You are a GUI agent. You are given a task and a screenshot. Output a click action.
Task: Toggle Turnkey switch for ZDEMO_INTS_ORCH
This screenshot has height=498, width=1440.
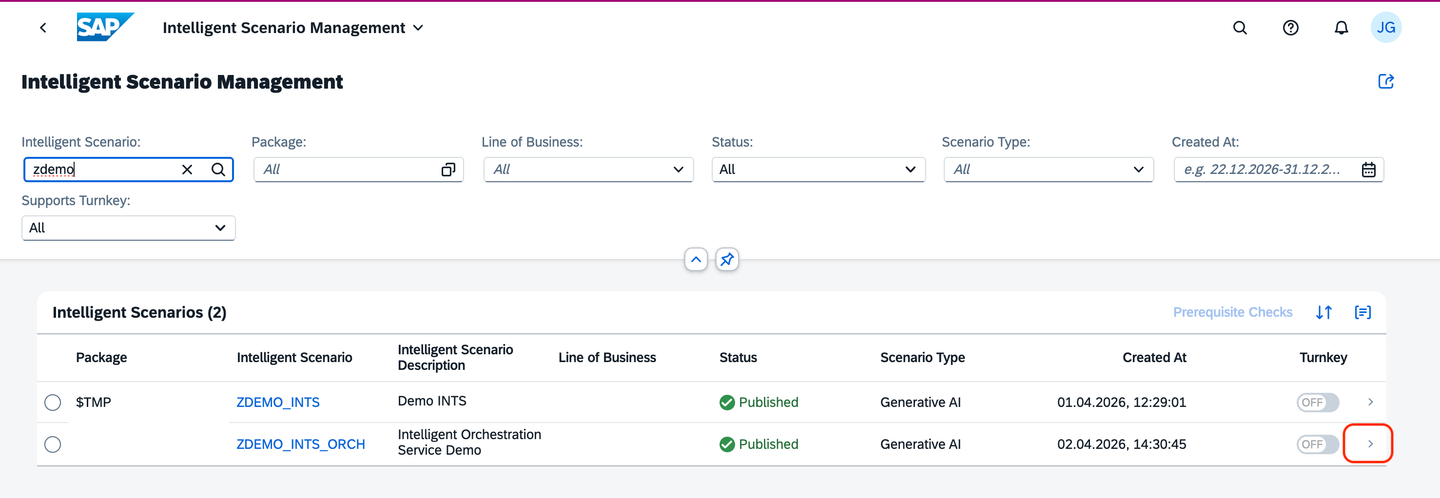click(1318, 444)
